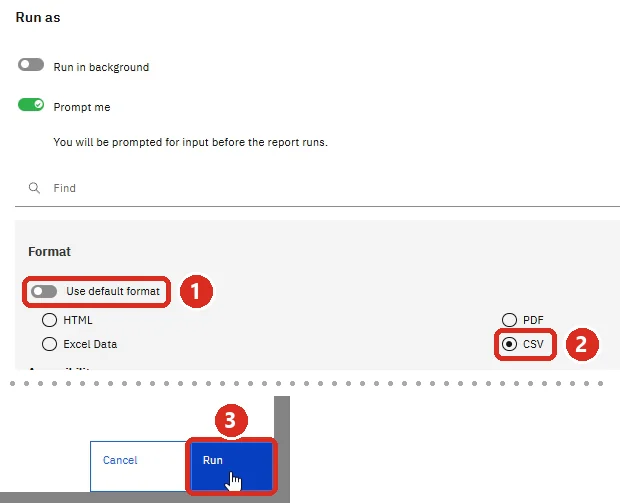Click the magnifier search icon
Screen dimensions: 620x503
(x=34, y=188)
